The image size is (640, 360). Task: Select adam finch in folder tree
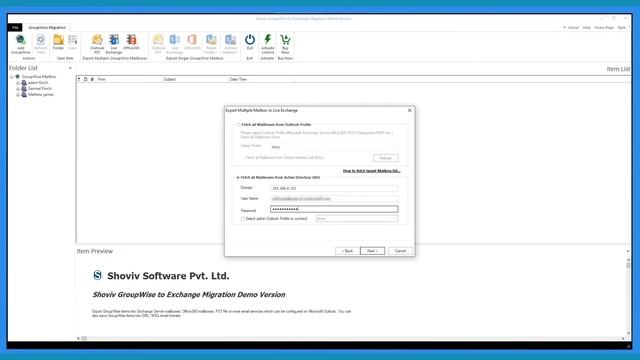click(38, 83)
